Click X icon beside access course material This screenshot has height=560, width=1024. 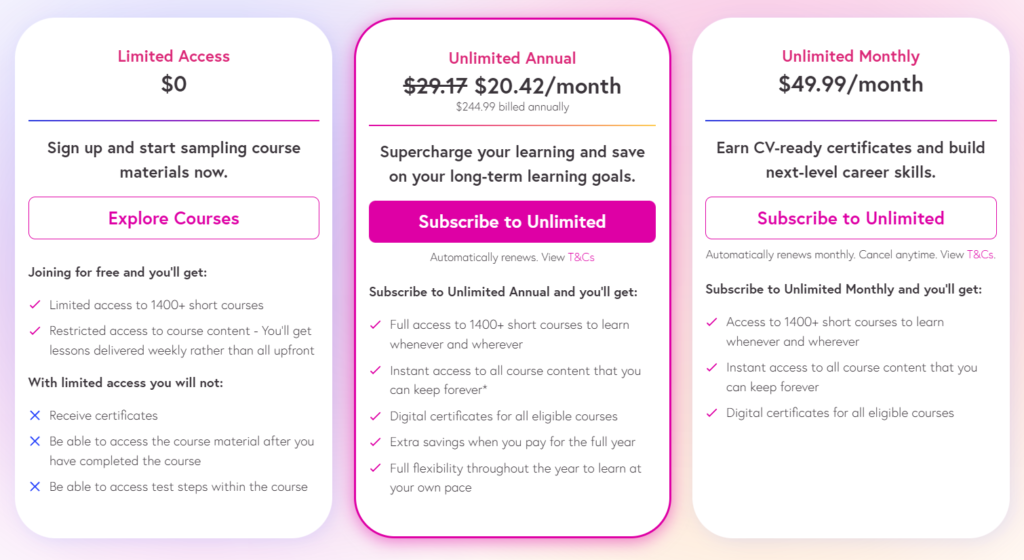35,441
